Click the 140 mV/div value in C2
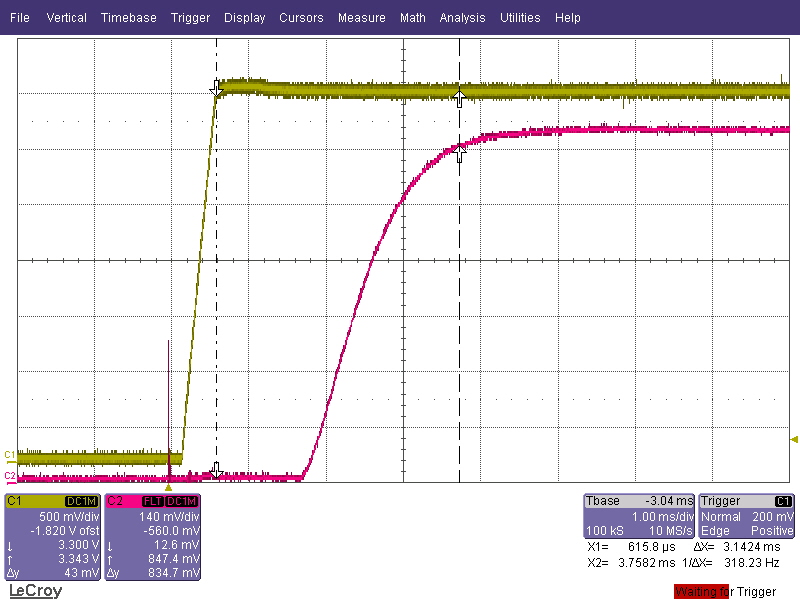 tap(169, 516)
